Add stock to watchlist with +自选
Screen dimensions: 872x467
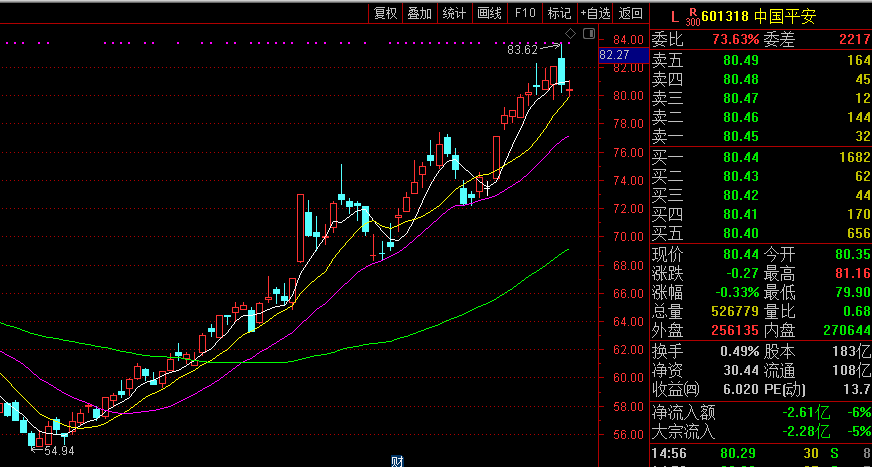(x=594, y=13)
